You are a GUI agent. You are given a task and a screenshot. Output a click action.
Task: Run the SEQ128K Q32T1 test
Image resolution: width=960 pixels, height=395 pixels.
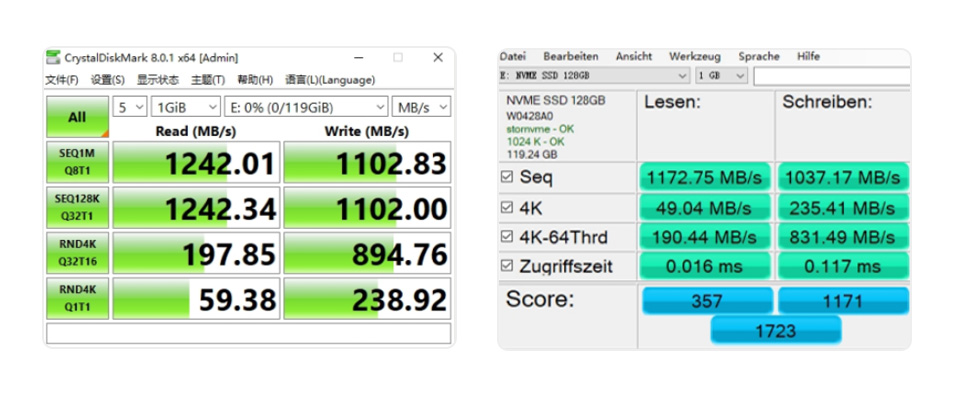[78, 208]
